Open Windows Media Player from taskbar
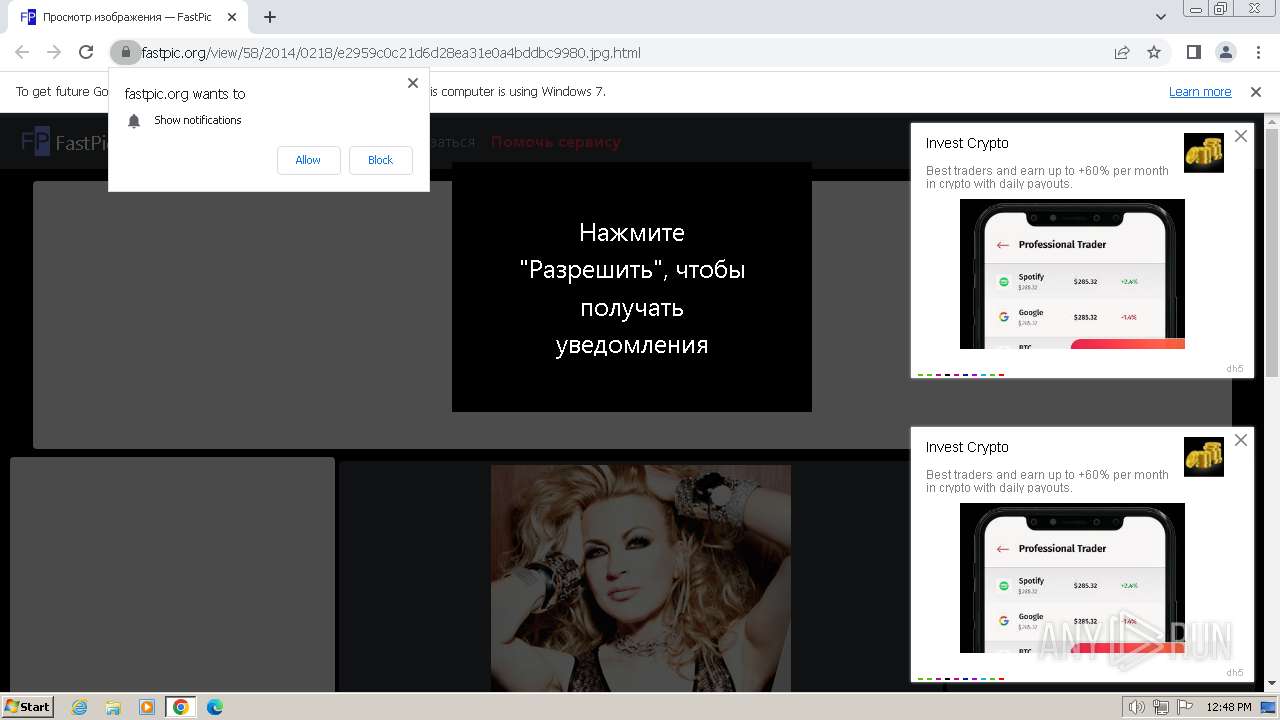Screen dimensions: 1280x720 147,707
